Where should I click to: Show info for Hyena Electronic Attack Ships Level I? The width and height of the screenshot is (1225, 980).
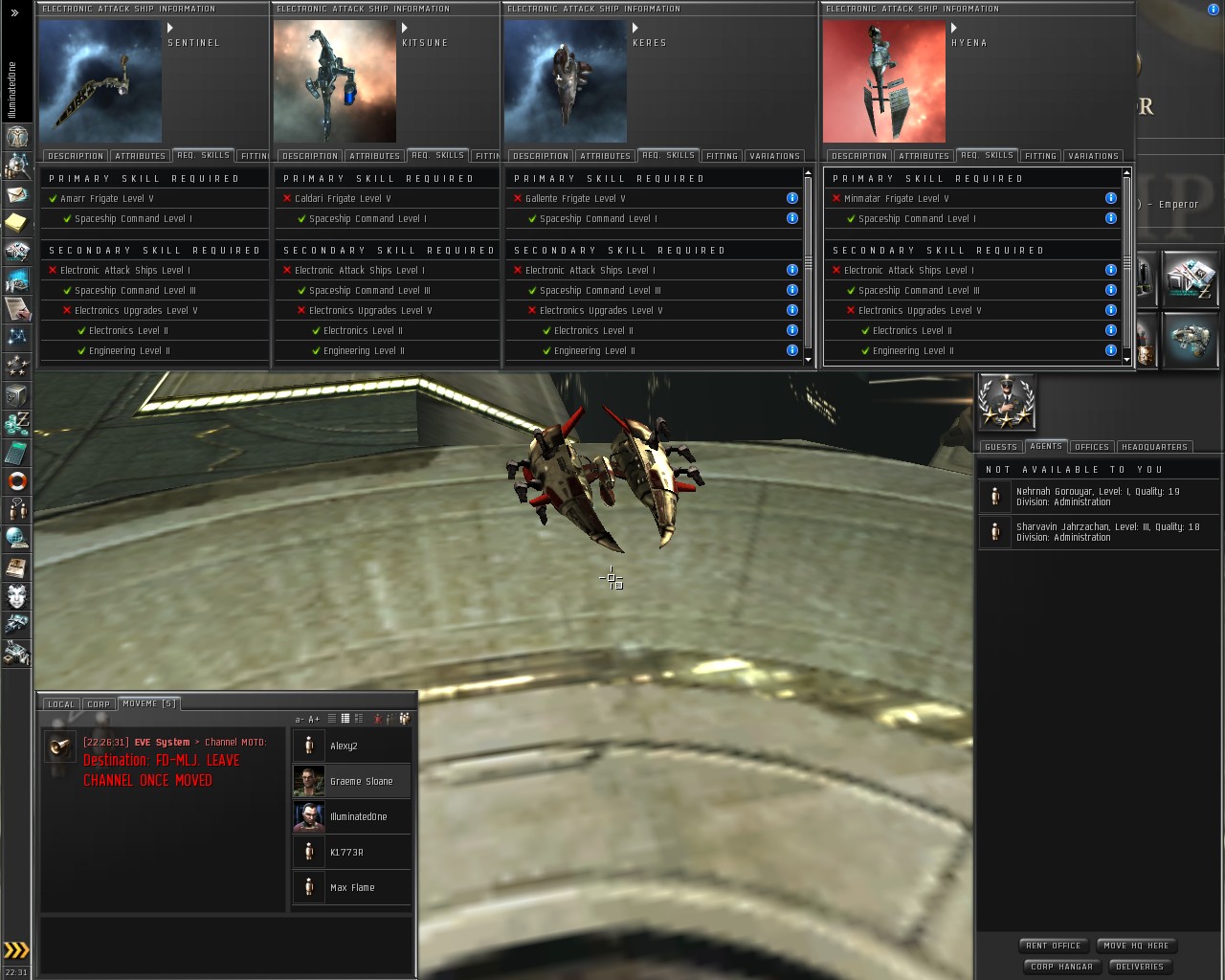point(1111,270)
